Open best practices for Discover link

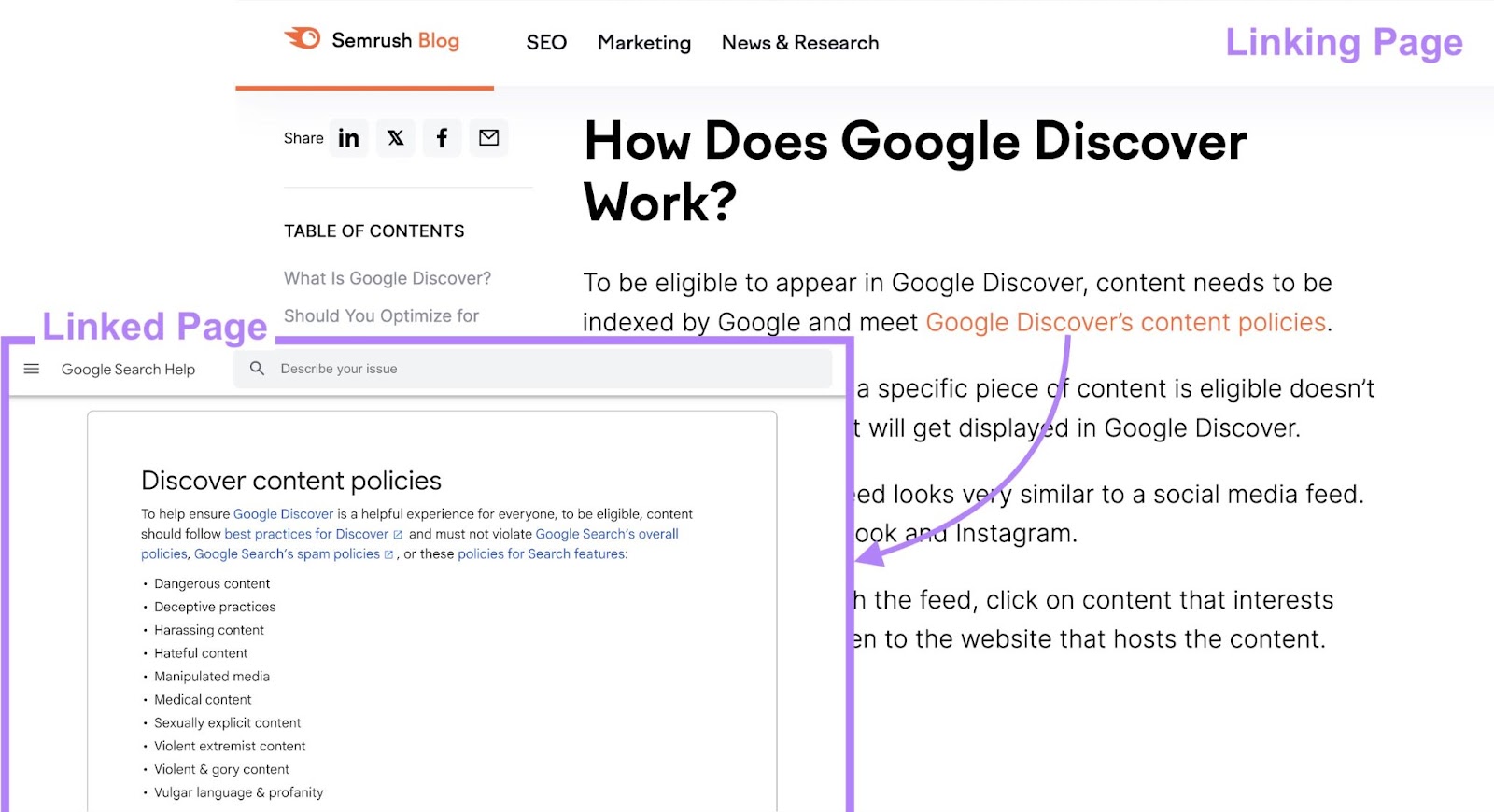306,534
